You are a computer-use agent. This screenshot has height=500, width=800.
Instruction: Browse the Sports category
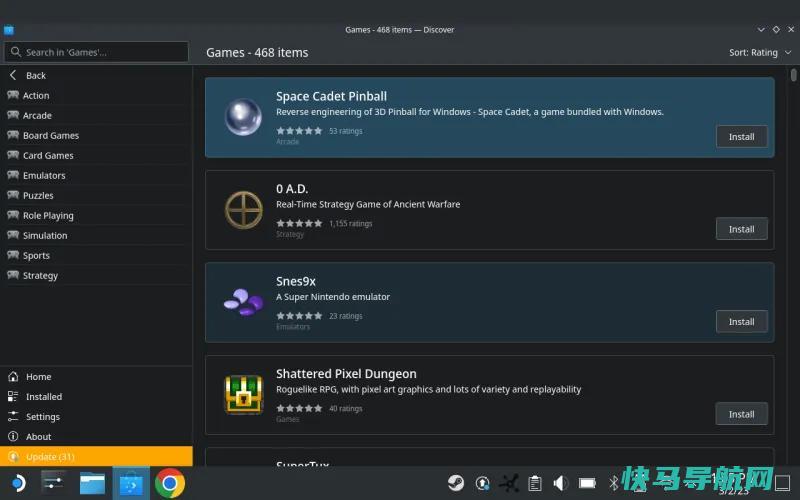[96, 255]
